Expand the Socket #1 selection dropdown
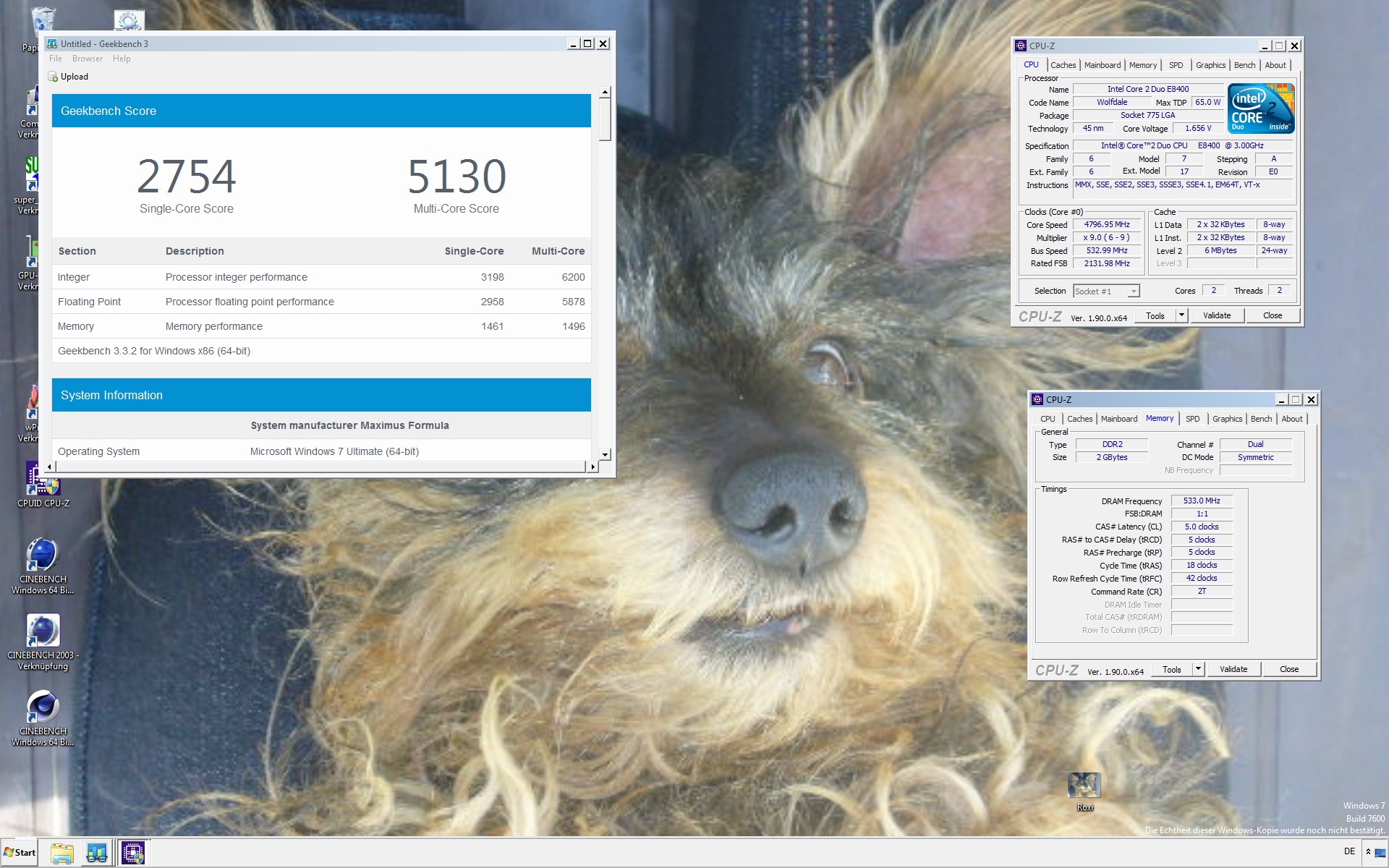 click(1134, 292)
